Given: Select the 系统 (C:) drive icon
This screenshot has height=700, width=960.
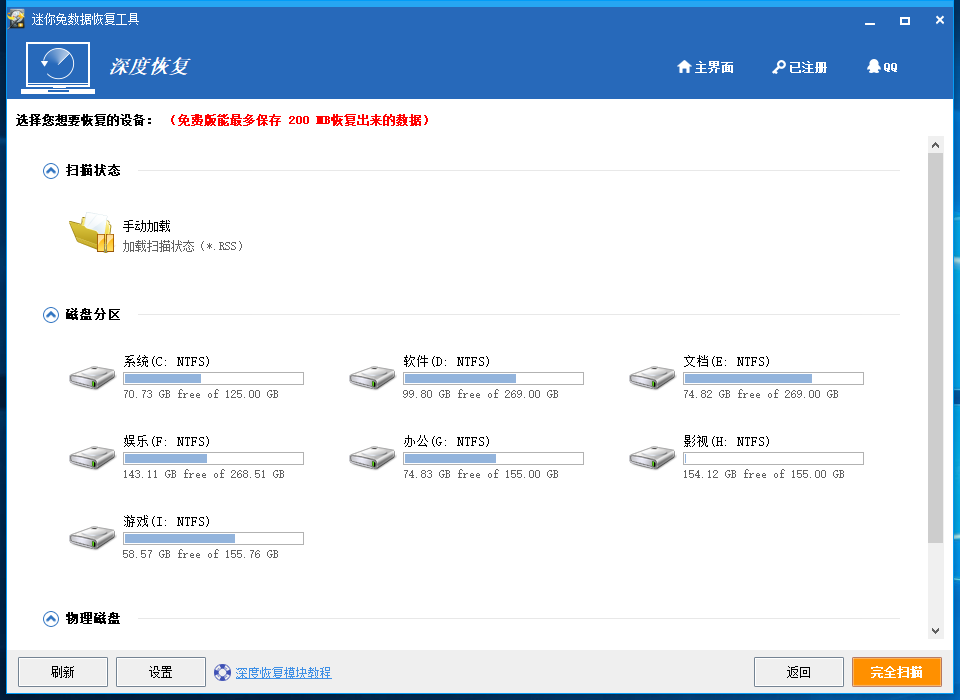Looking at the screenshot, I should pos(91,378).
